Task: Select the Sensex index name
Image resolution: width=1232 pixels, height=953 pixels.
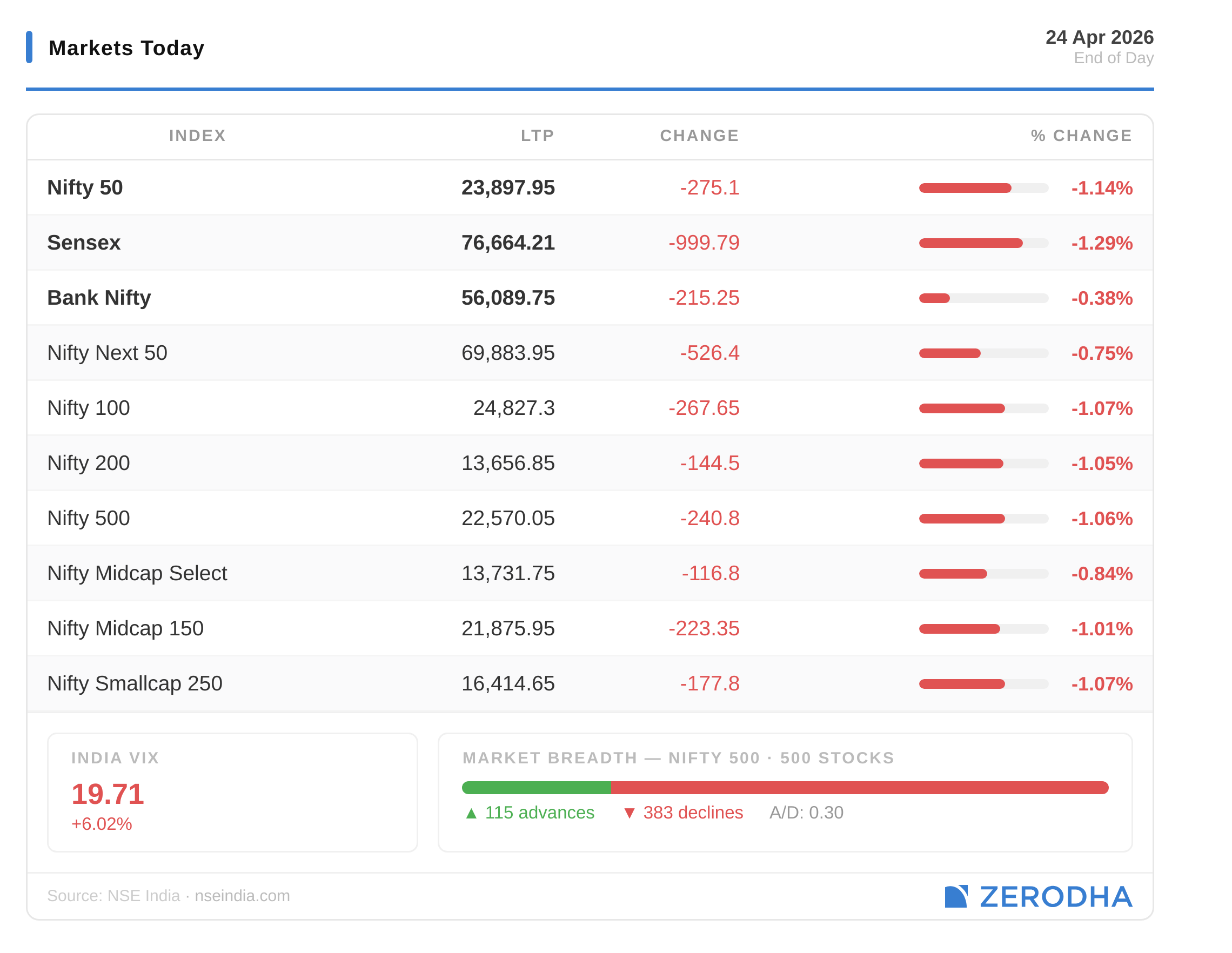Action: (84, 243)
